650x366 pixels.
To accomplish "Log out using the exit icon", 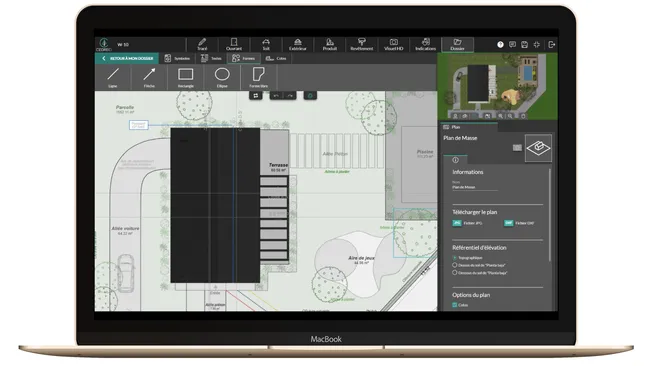I will pos(551,44).
